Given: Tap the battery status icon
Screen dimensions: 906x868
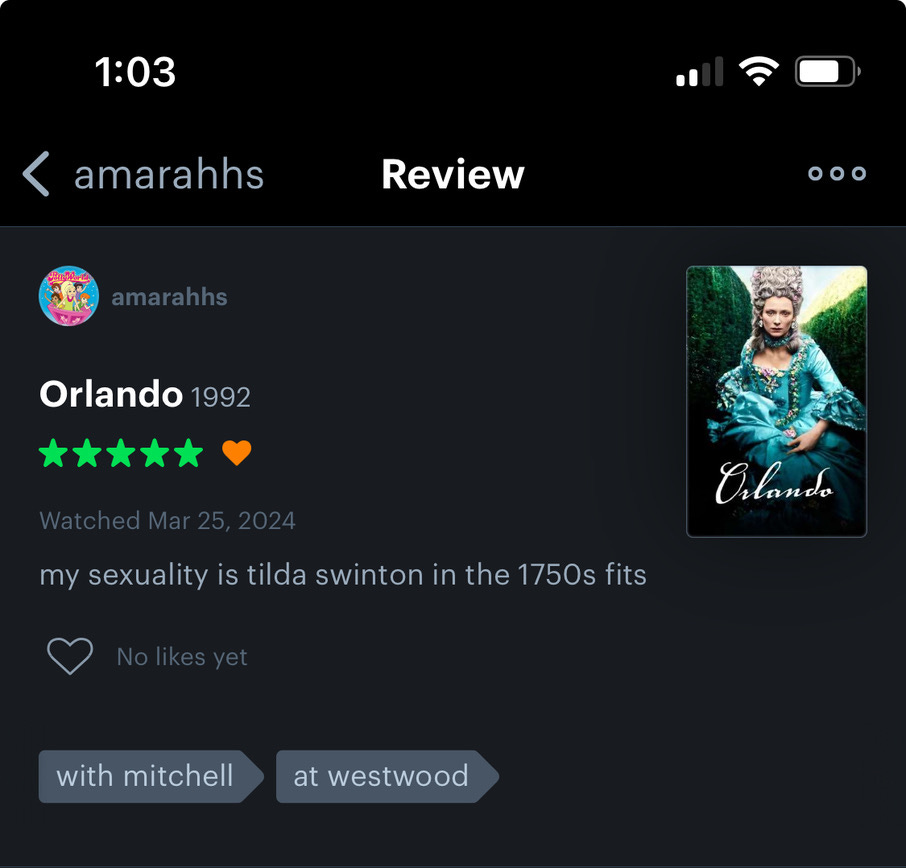Looking at the screenshot, I should pyautogui.click(x=827, y=72).
